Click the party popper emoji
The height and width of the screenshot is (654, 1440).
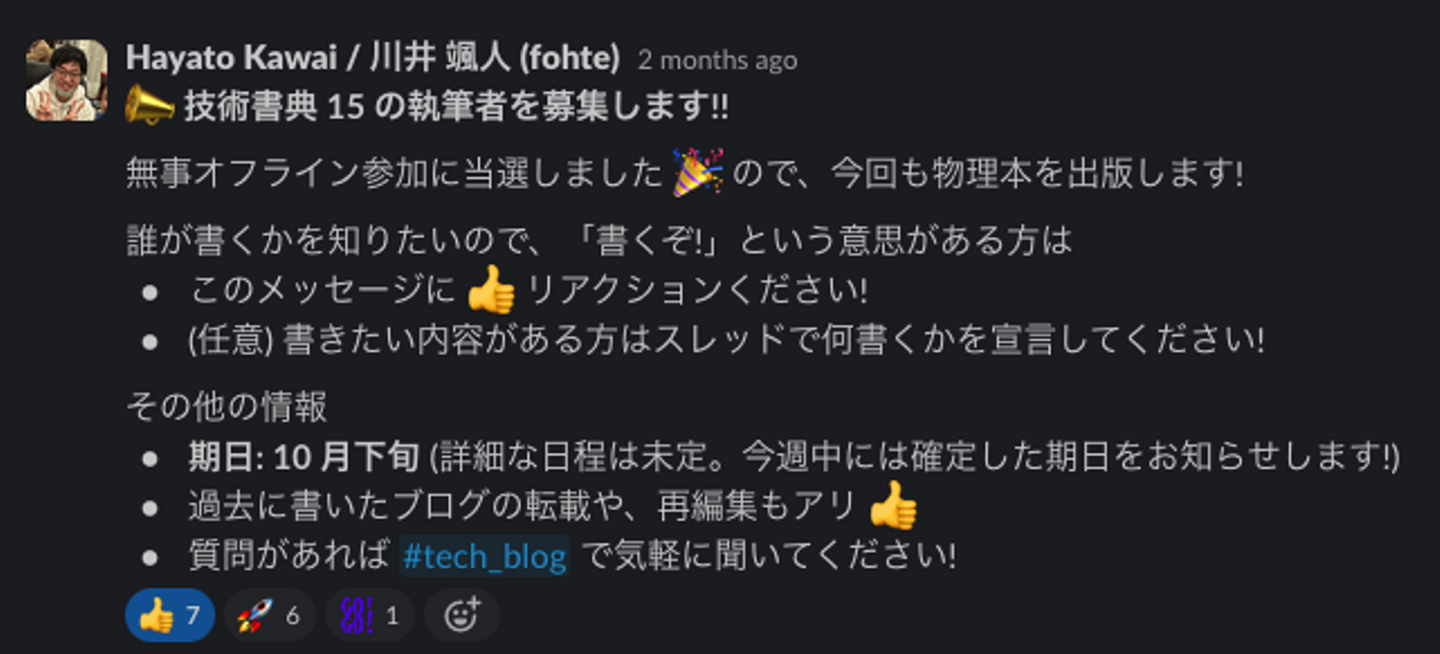click(697, 172)
